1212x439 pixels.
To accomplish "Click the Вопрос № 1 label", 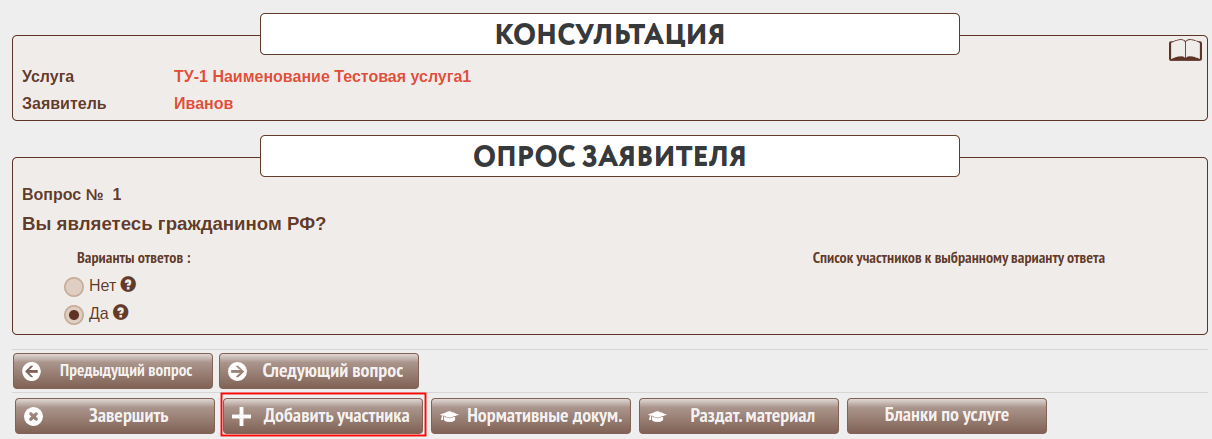I will click(71, 194).
